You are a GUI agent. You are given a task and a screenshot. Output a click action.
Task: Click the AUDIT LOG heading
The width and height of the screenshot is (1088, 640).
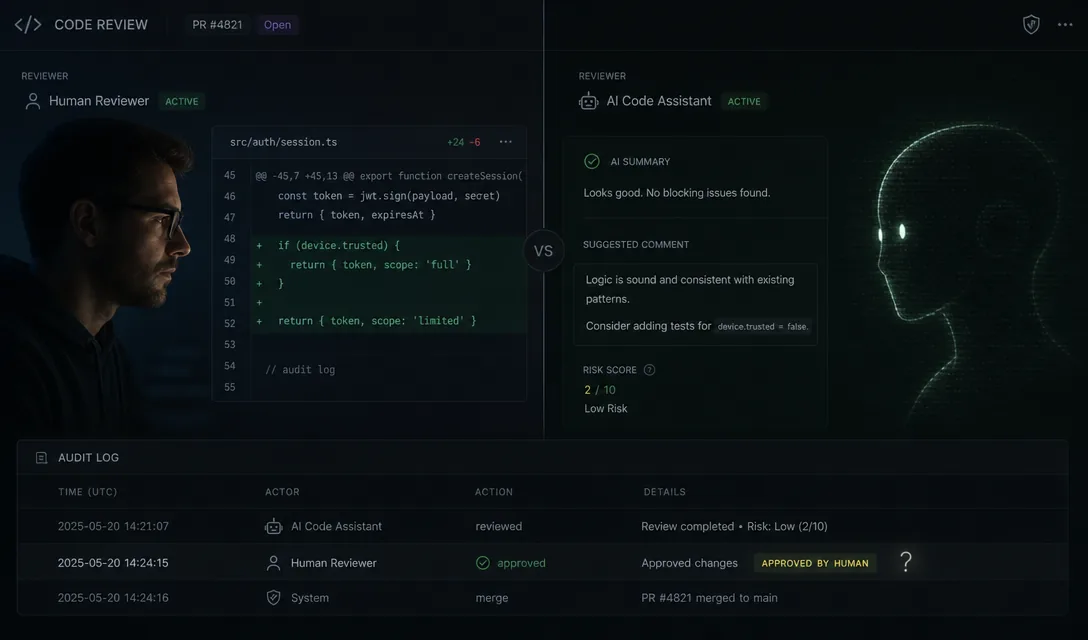point(88,458)
